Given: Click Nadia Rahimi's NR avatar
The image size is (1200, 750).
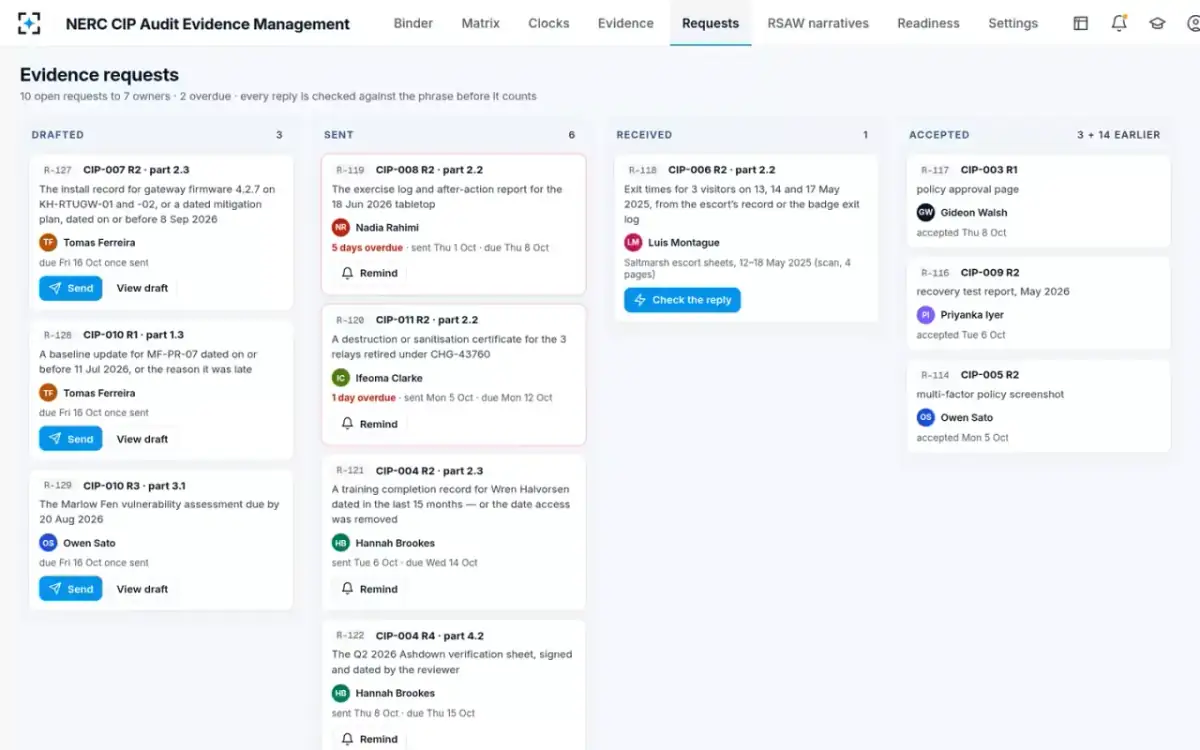Looking at the screenshot, I should (341, 227).
